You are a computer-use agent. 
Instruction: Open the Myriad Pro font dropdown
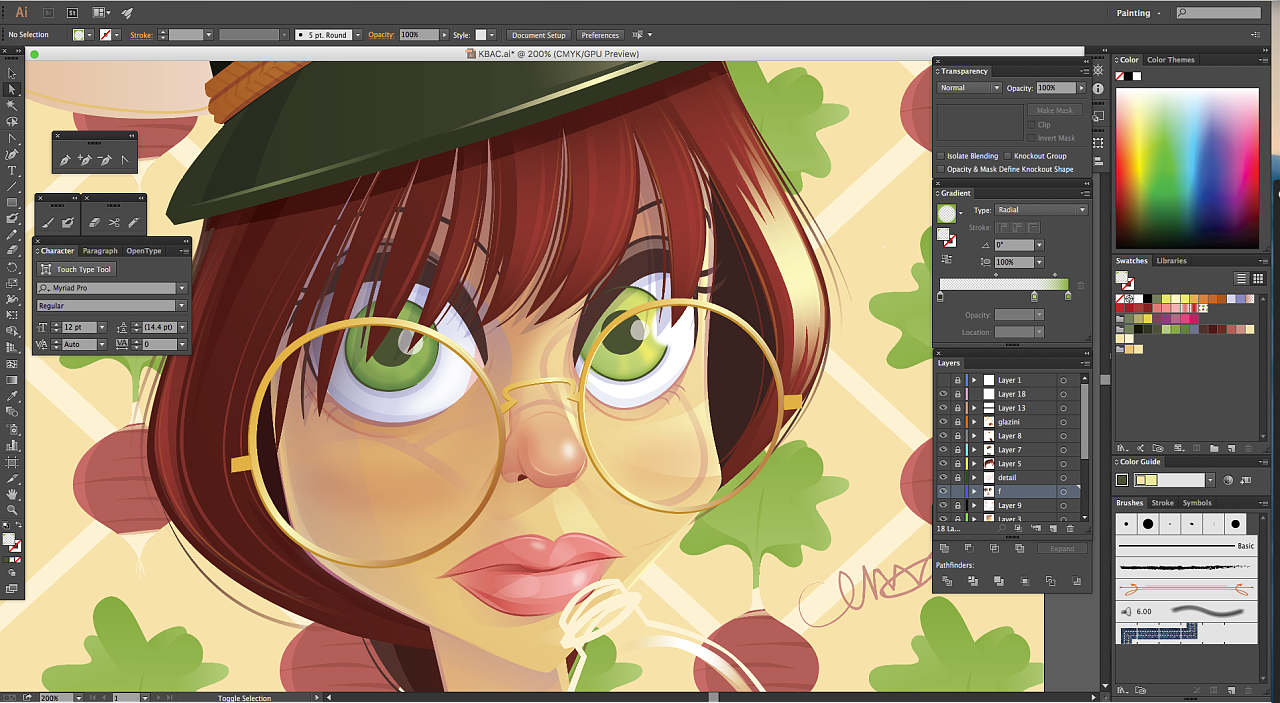(181, 288)
